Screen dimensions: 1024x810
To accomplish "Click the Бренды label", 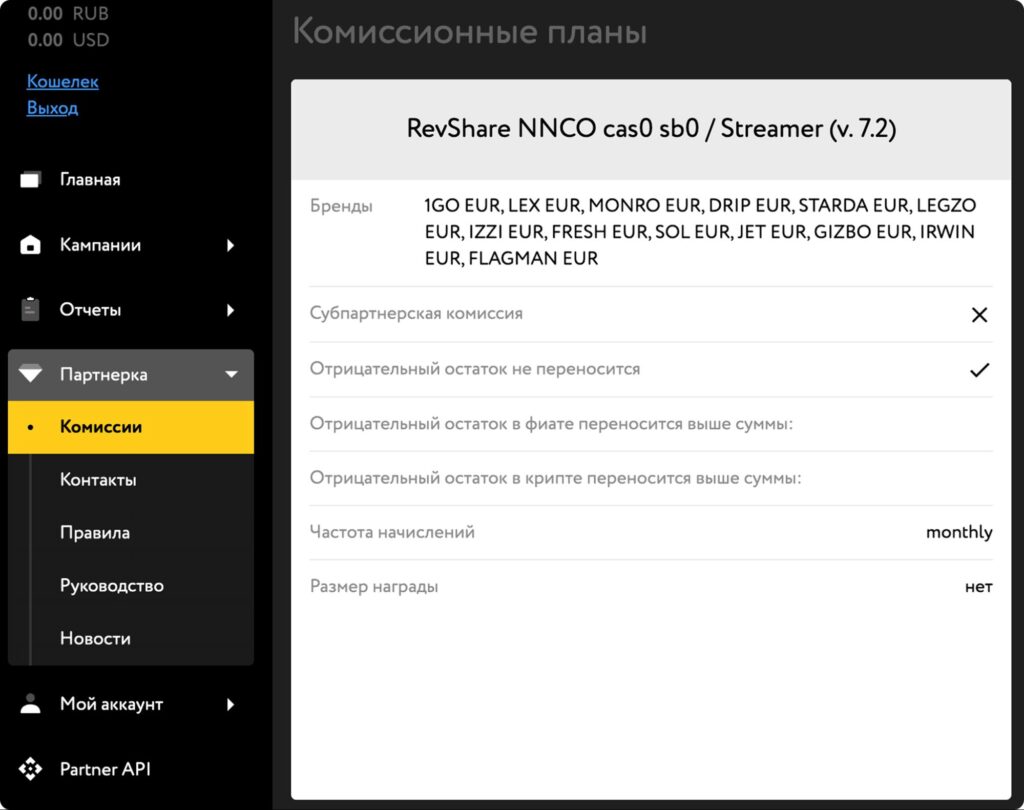I will coord(341,206).
